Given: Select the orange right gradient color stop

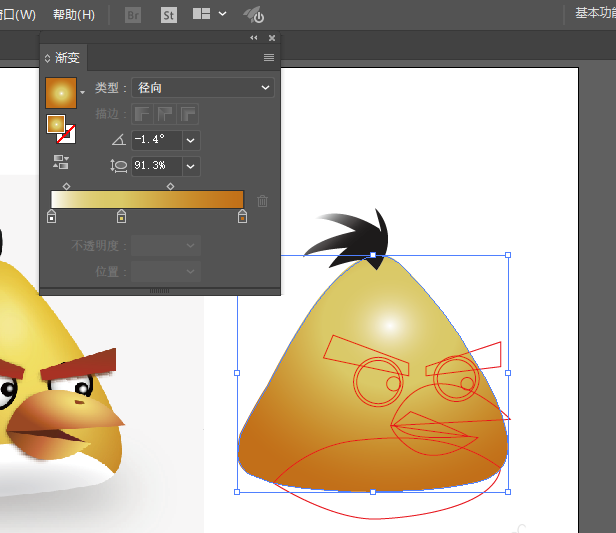Looking at the screenshot, I should point(242,216).
